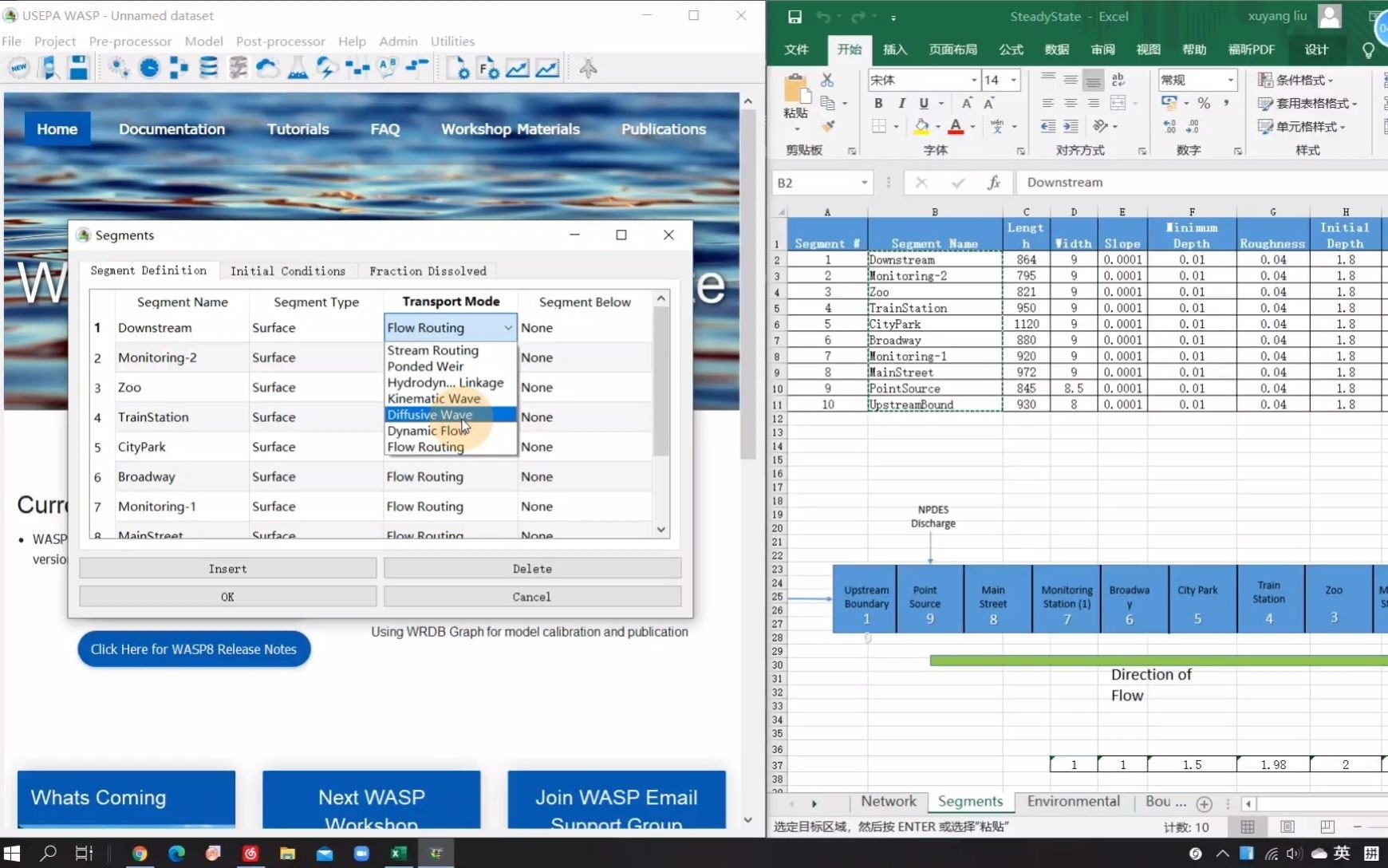Screen dimensions: 1388x868
Task: Collapse the Transport Mode dropdown for Downstream
Action: click(508, 328)
